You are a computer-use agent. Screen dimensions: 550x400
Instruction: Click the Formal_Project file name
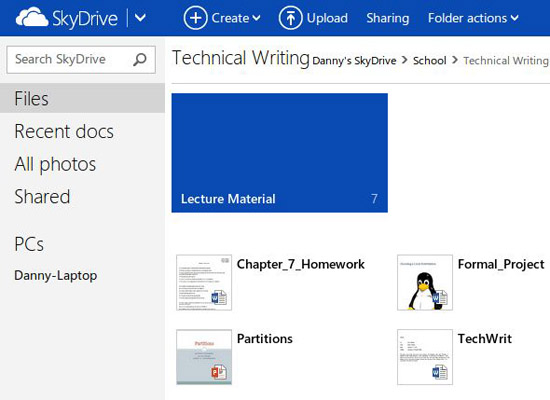[501, 264]
